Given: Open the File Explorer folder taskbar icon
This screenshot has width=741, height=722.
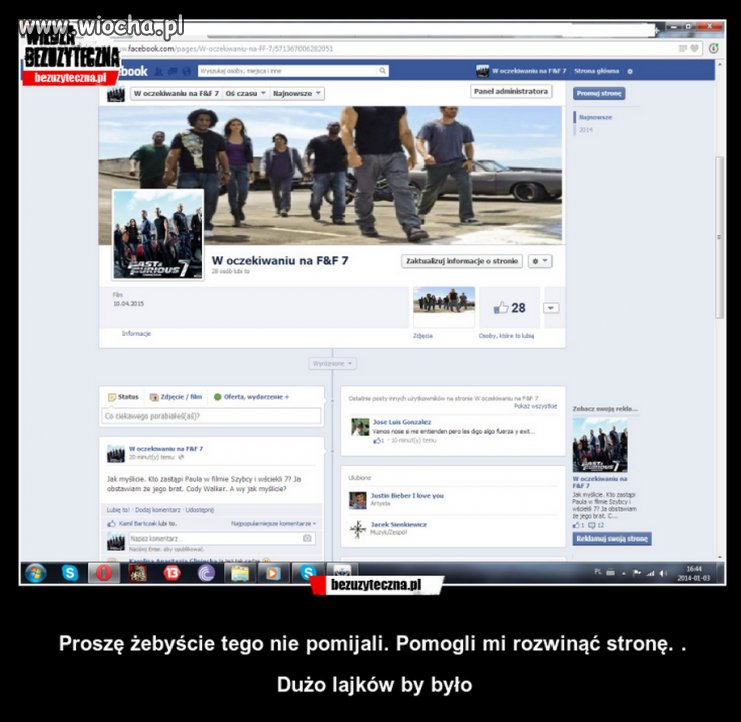Looking at the screenshot, I should click(x=240, y=573).
